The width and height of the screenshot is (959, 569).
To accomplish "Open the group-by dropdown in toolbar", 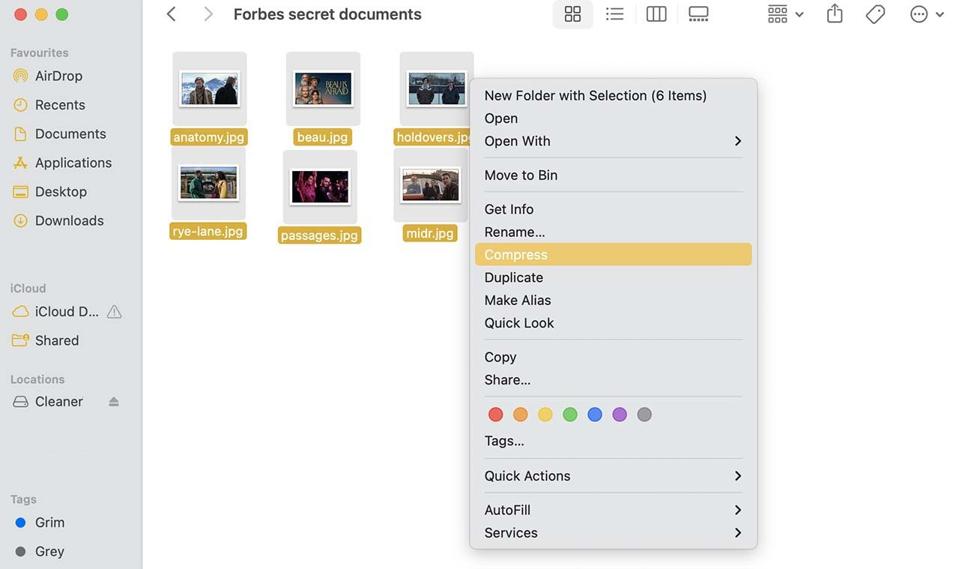I will click(x=785, y=14).
